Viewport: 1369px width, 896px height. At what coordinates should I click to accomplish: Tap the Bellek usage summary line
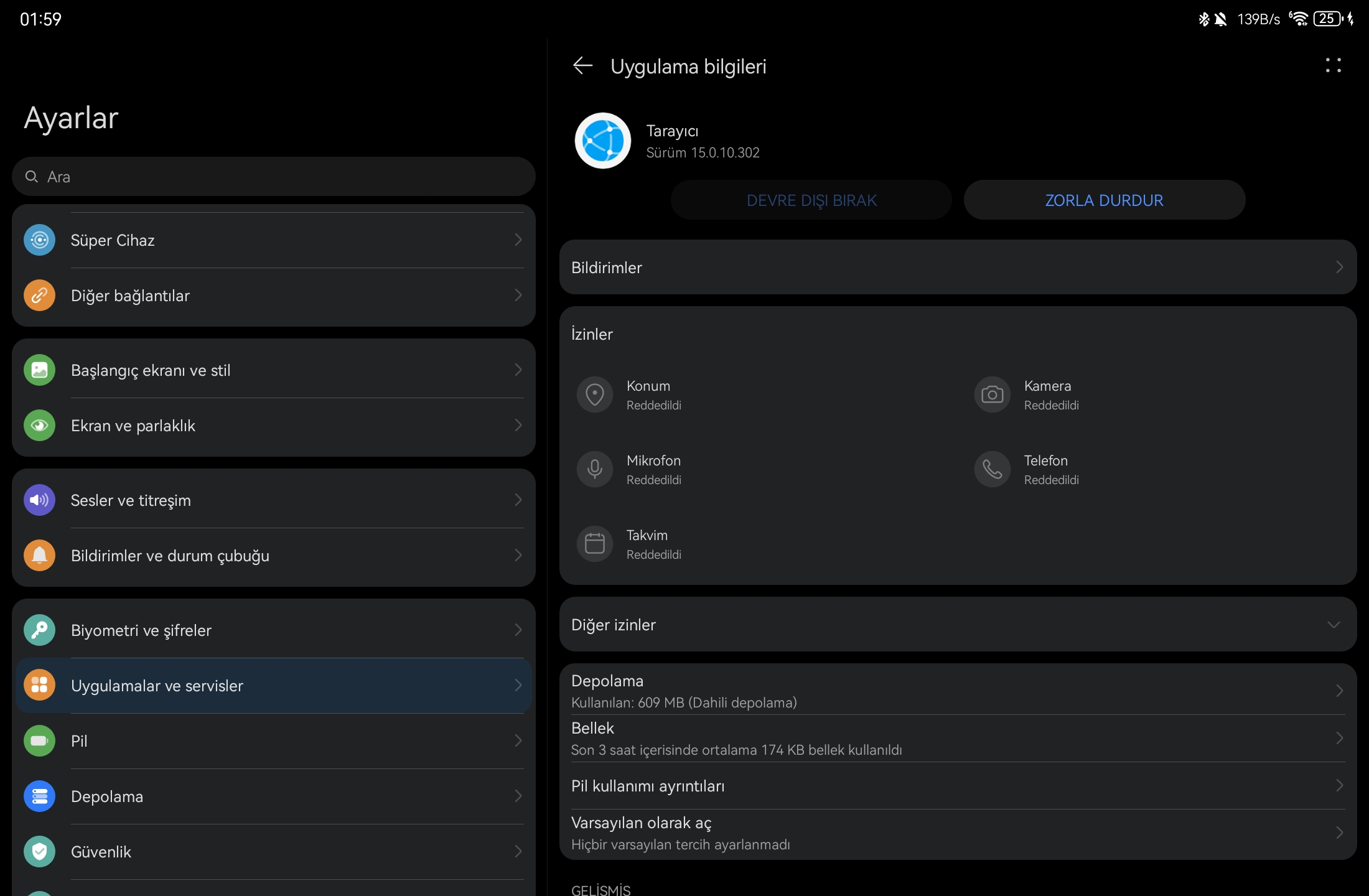pos(737,750)
